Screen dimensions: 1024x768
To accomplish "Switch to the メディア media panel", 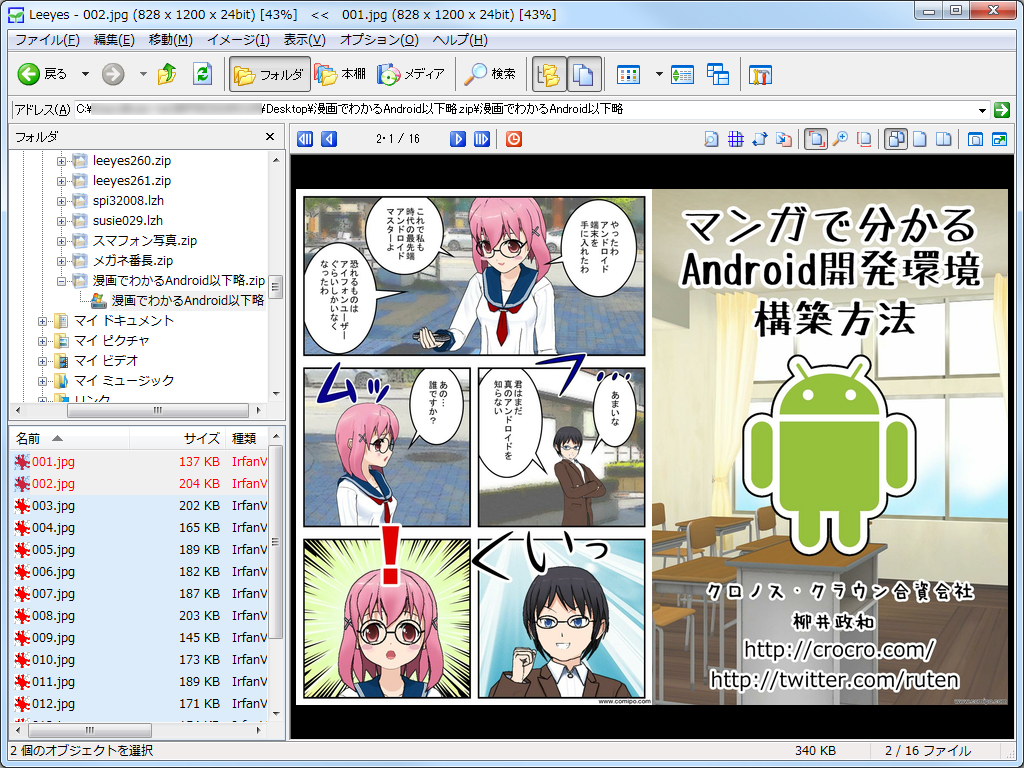I will 411,74.
